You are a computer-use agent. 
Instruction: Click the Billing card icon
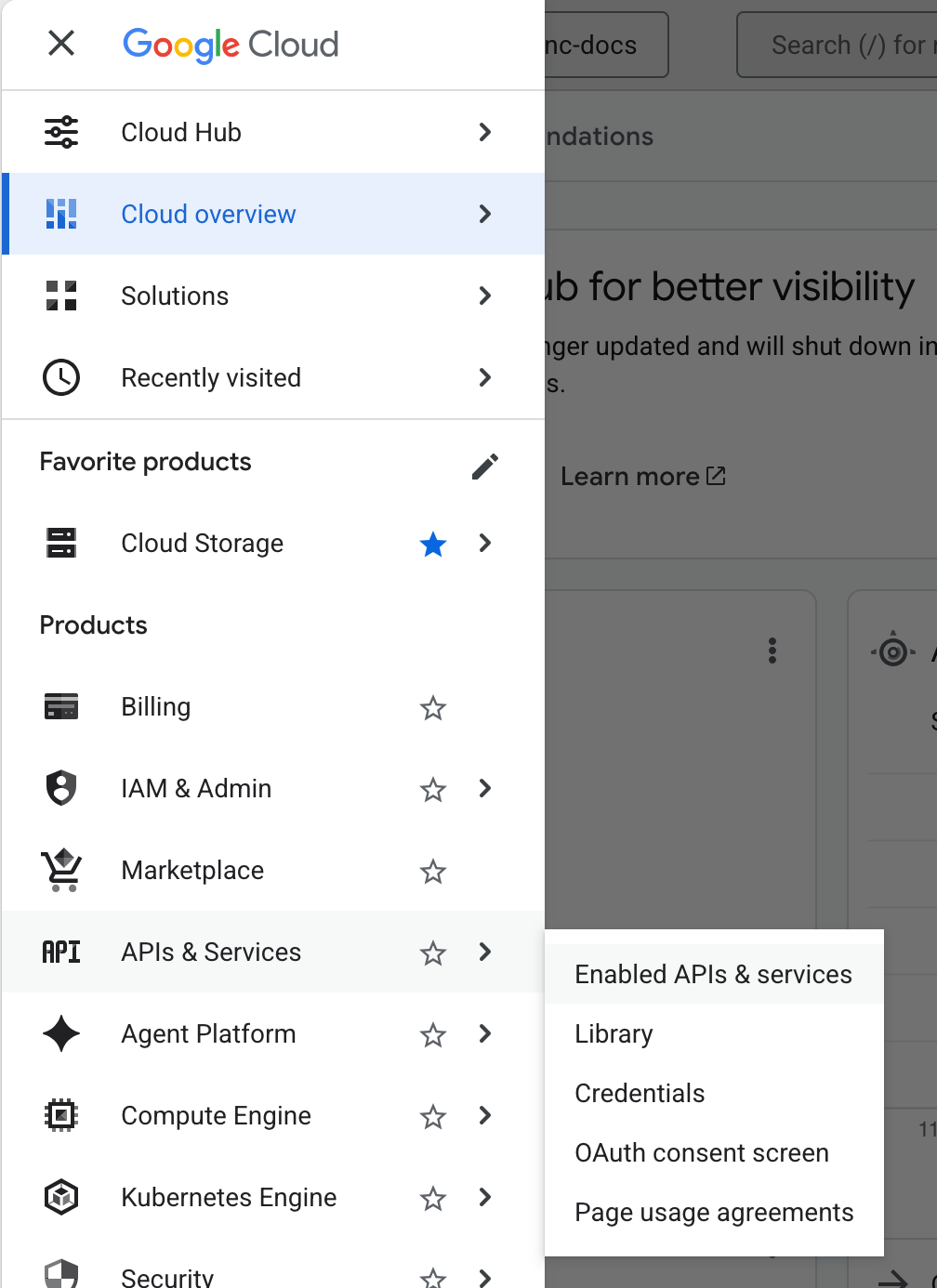[x=61, y=707]
